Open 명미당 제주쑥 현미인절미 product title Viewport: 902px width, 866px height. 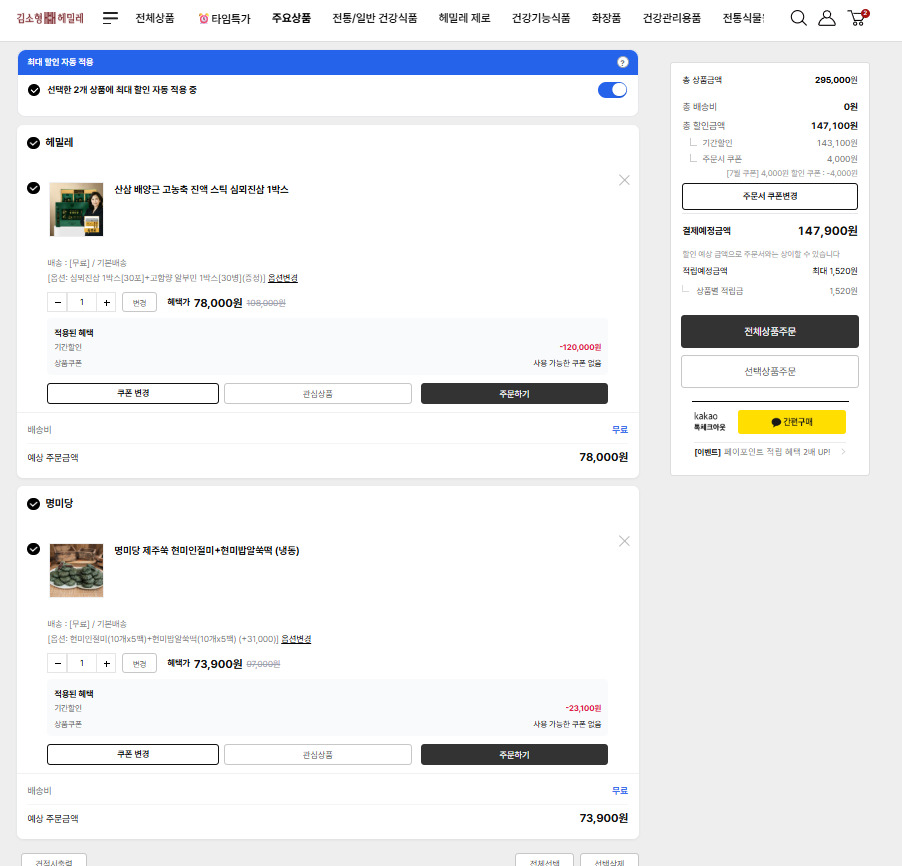tap(207, 551)
